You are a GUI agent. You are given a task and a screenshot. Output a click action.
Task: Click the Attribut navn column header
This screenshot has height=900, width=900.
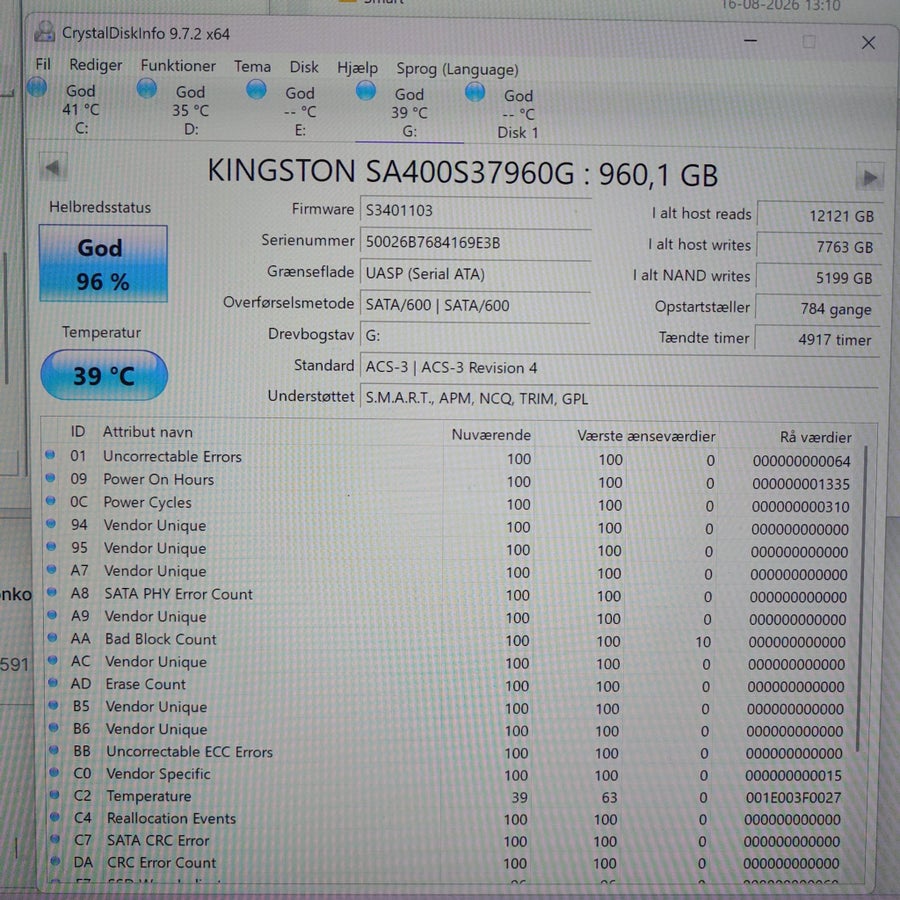(x=148, y=432)
